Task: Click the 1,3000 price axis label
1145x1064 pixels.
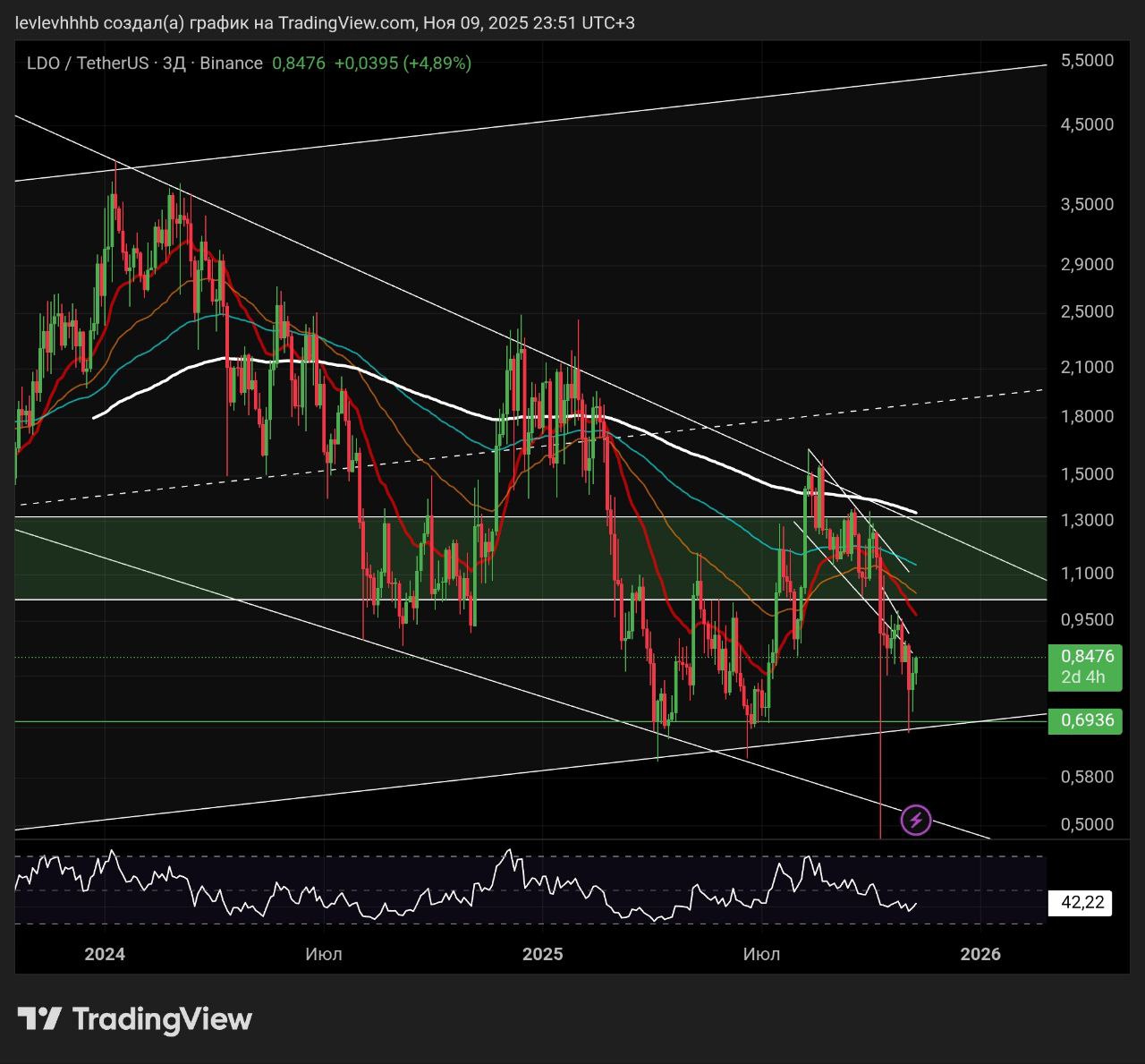Action: pos(1087,520)
